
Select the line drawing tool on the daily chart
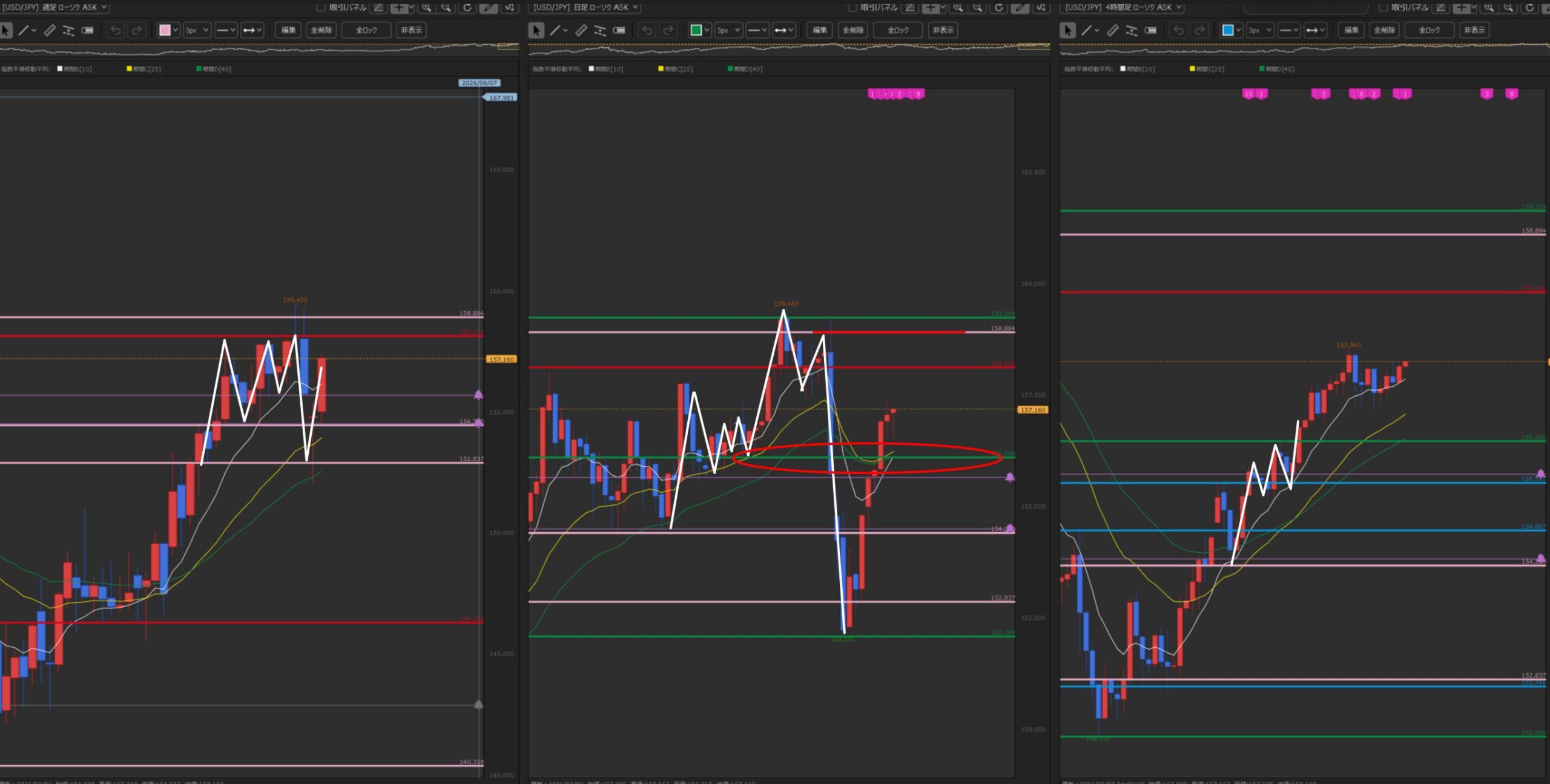pos(555,30)
